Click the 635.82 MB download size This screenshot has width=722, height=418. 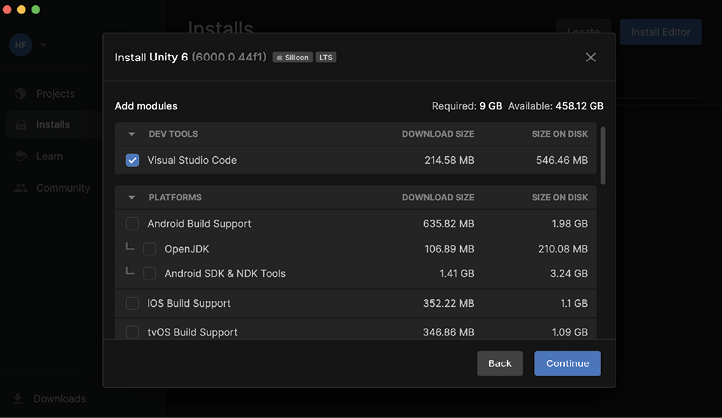coord(448,224)
